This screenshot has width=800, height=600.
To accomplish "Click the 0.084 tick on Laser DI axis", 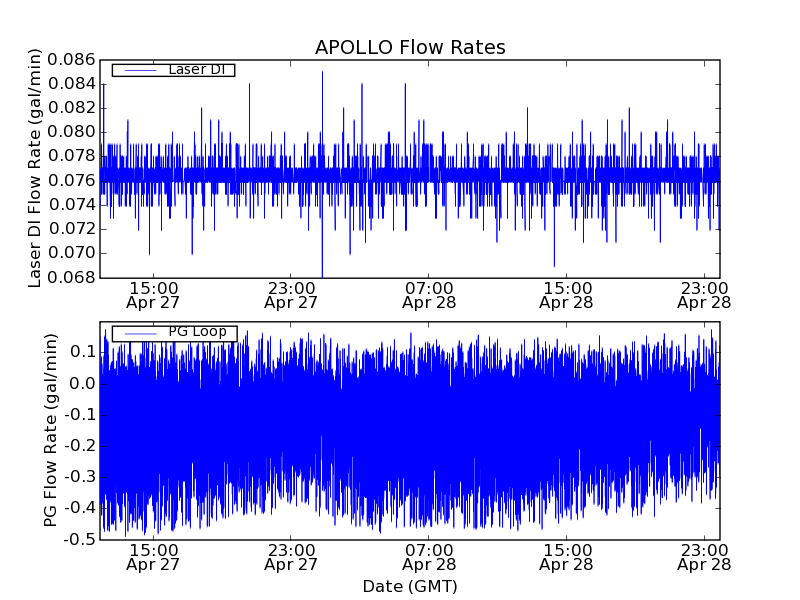I will pos(71,84).
